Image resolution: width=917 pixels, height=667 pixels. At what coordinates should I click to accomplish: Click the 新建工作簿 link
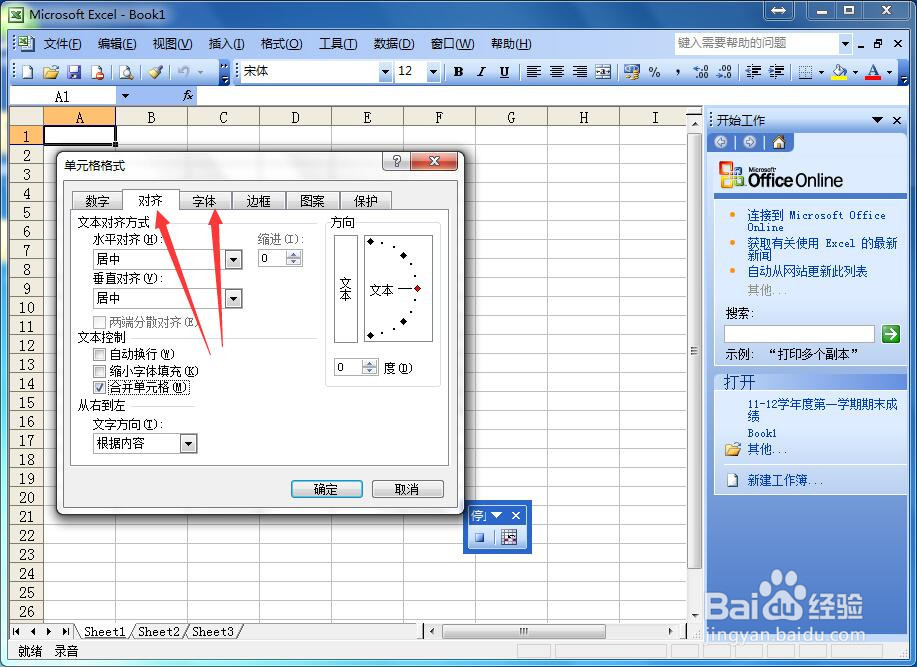(x=784, y=481)
